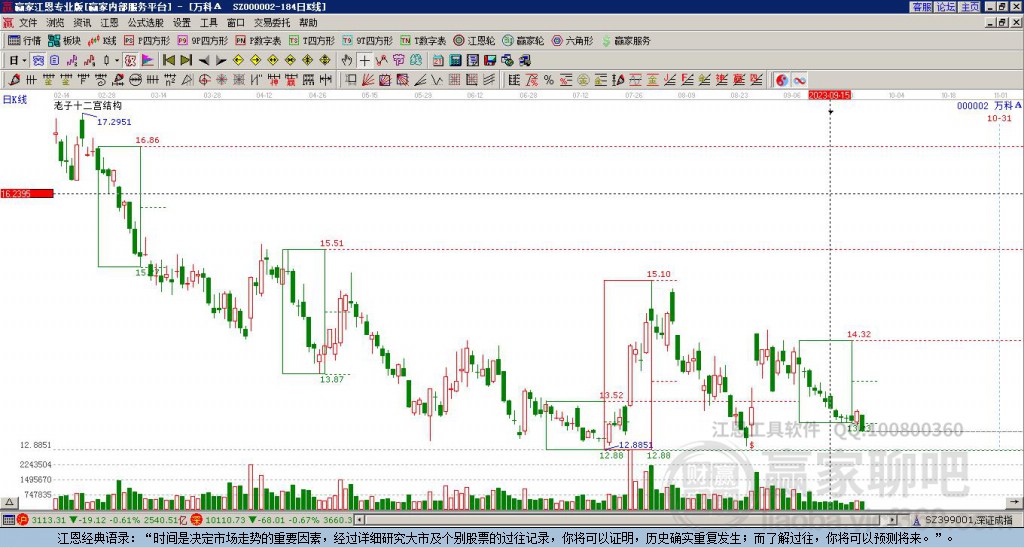Click the horizontal scrollbar right arrow
Viewport: 1024px width, 548px height.
[893, 520]
